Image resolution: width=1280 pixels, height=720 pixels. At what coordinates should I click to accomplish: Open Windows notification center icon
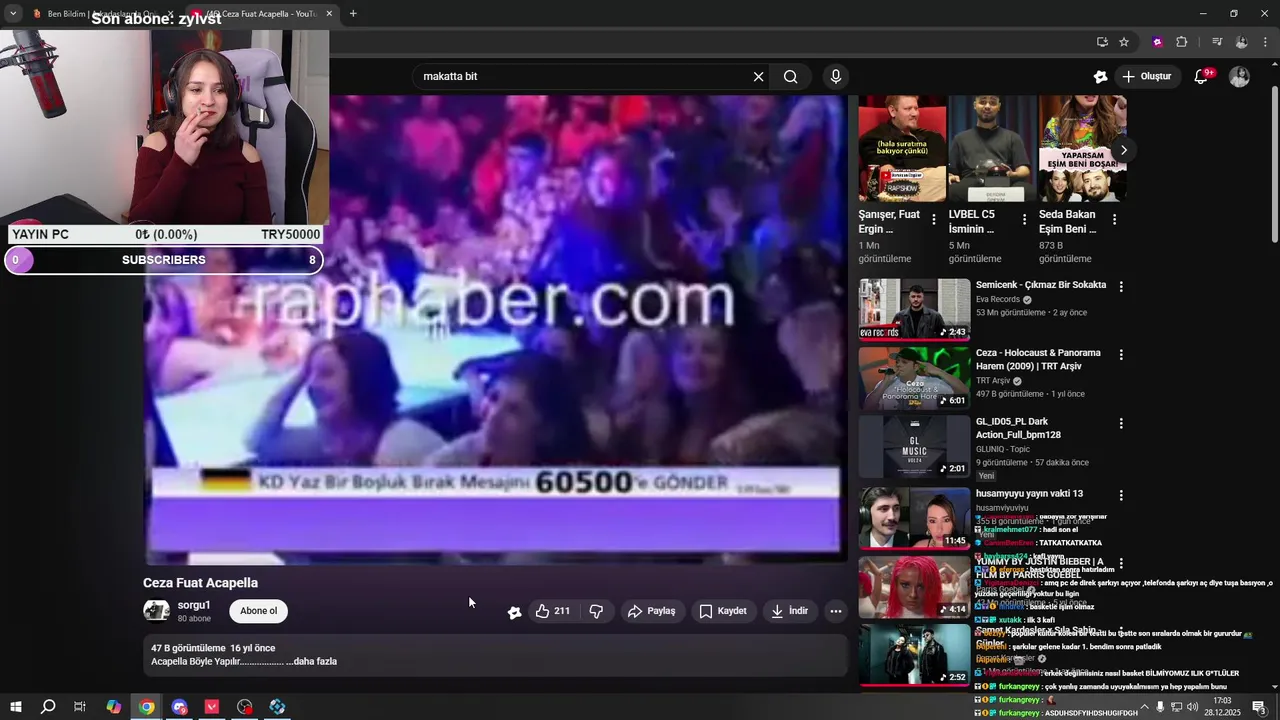pyautogui.click(x=1258, y=707)
